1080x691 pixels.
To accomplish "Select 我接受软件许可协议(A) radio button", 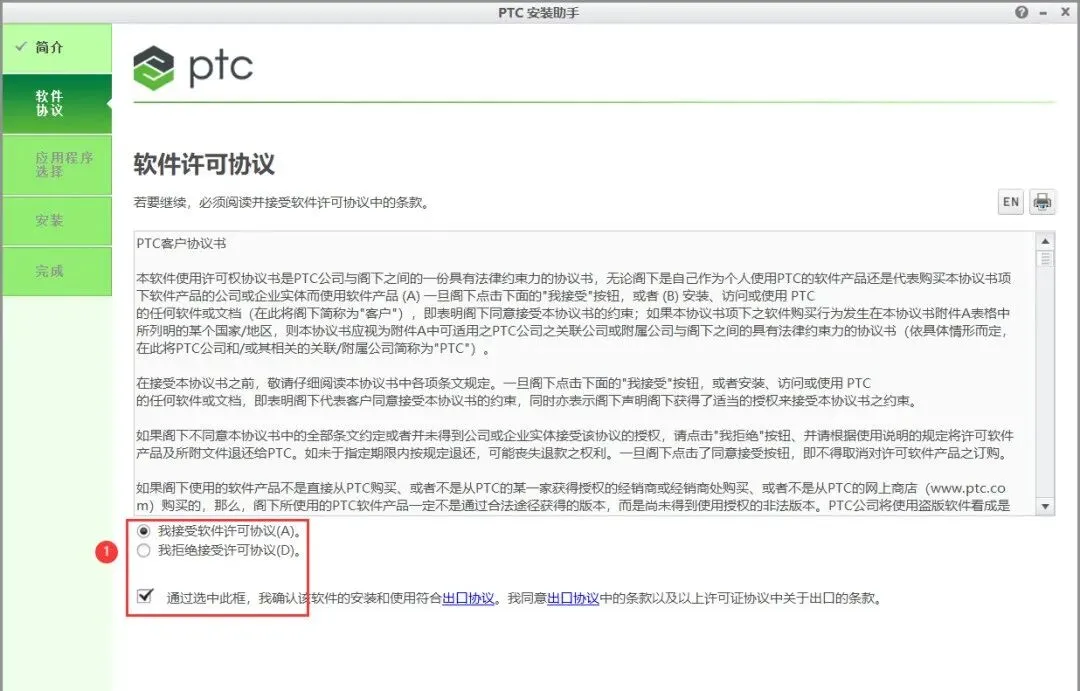I will coord(143,531).
